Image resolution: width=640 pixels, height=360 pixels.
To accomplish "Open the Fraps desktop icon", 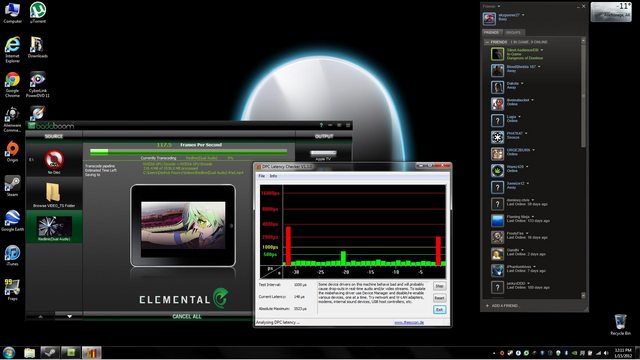I will (12, 289).
